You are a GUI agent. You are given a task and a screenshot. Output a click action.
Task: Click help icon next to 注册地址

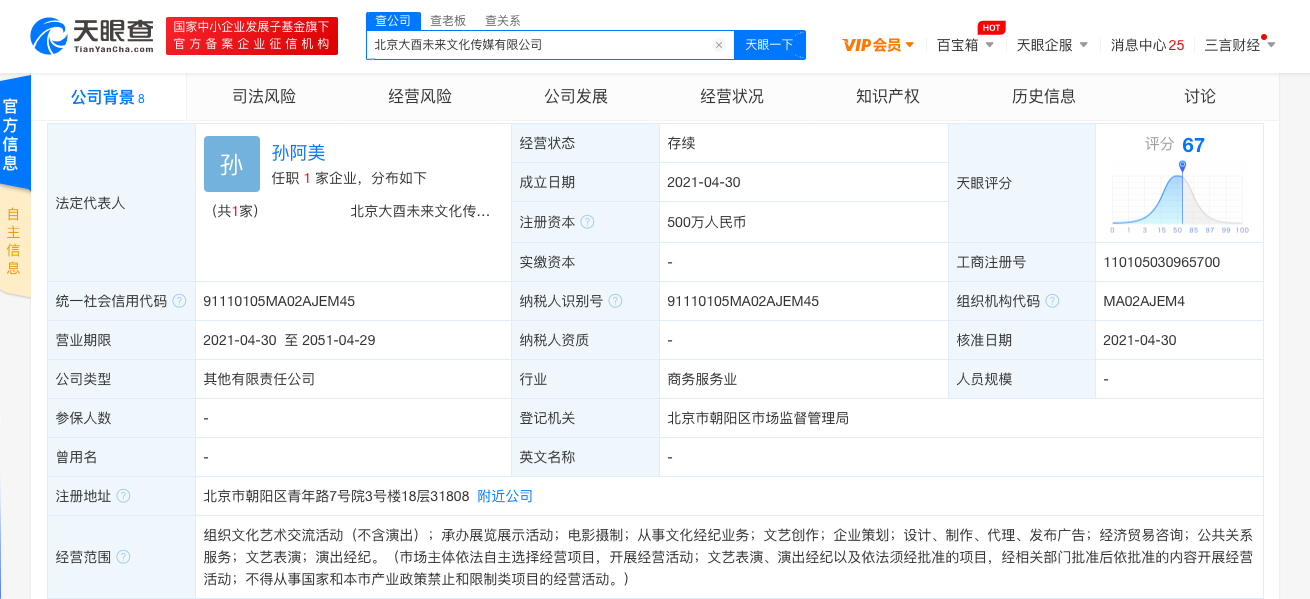123,496
